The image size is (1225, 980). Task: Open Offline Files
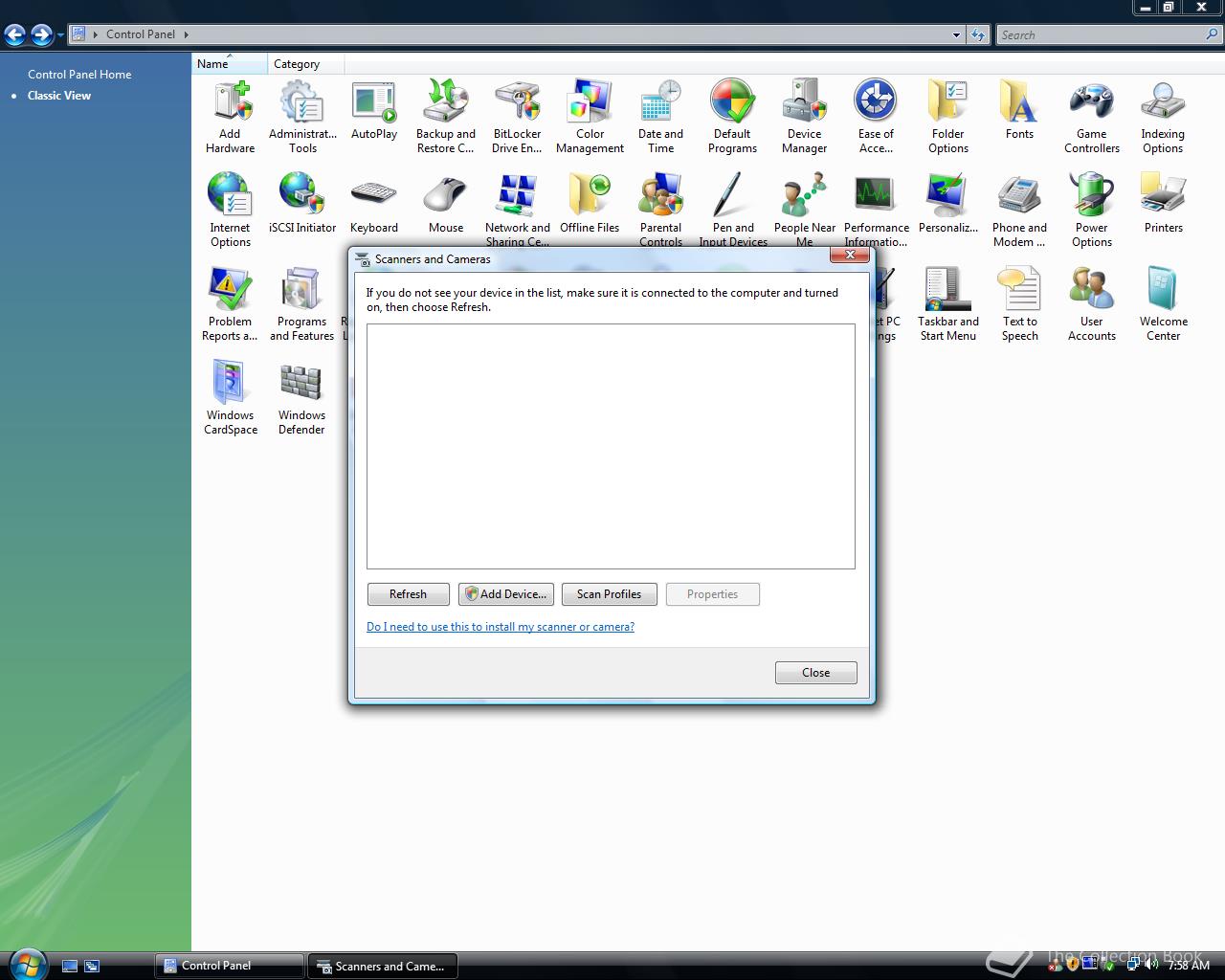click(x=590, y=204)
